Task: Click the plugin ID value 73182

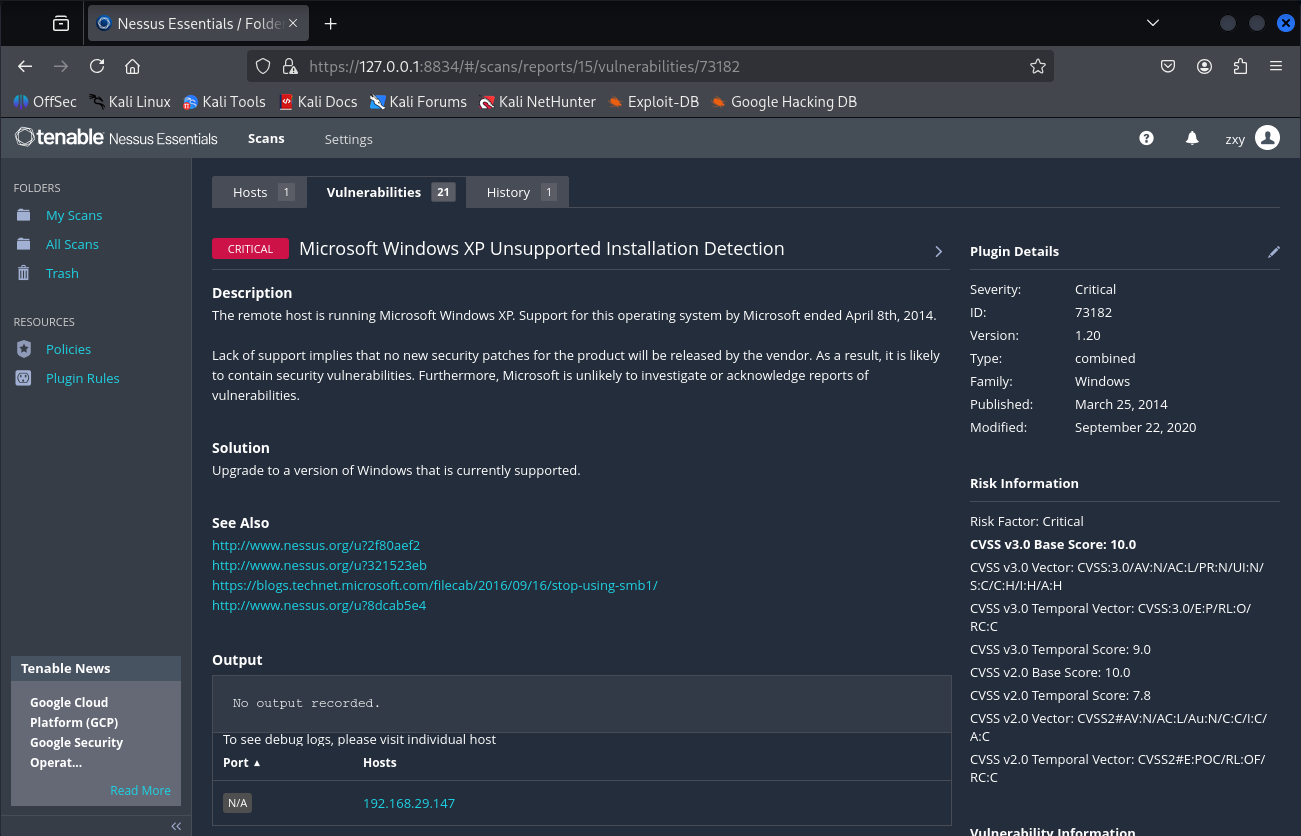Action: [x=1093, y=312]
